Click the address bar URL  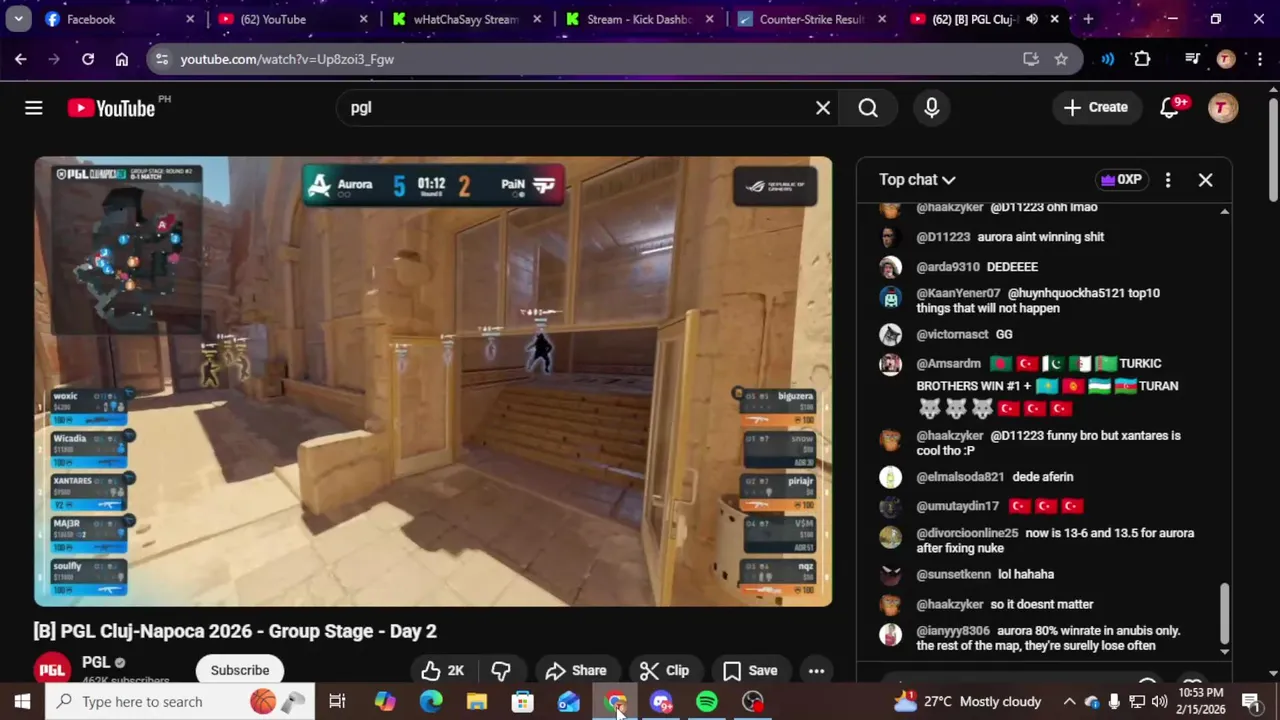(x=287, y=59)
